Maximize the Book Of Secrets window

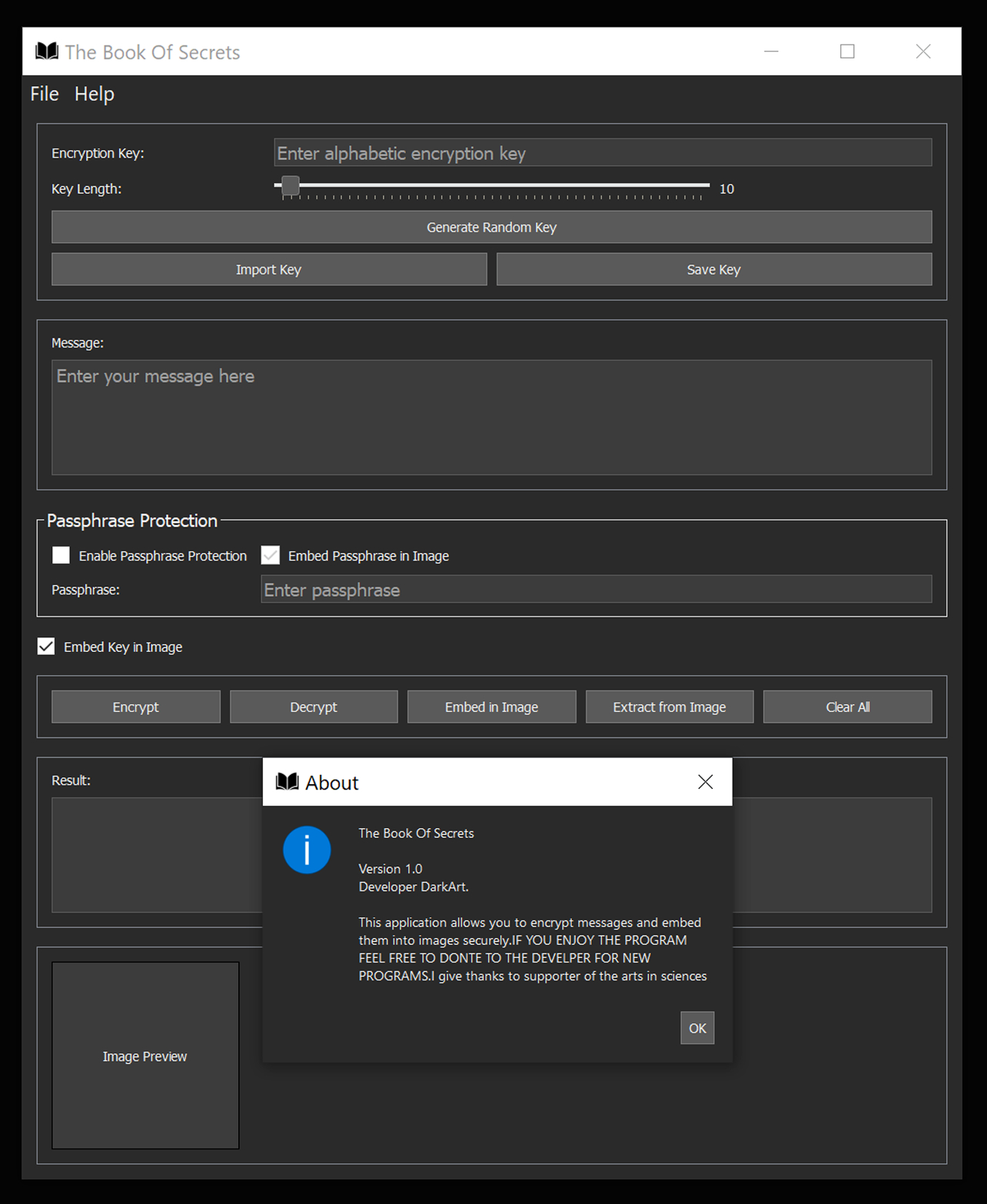847,52
